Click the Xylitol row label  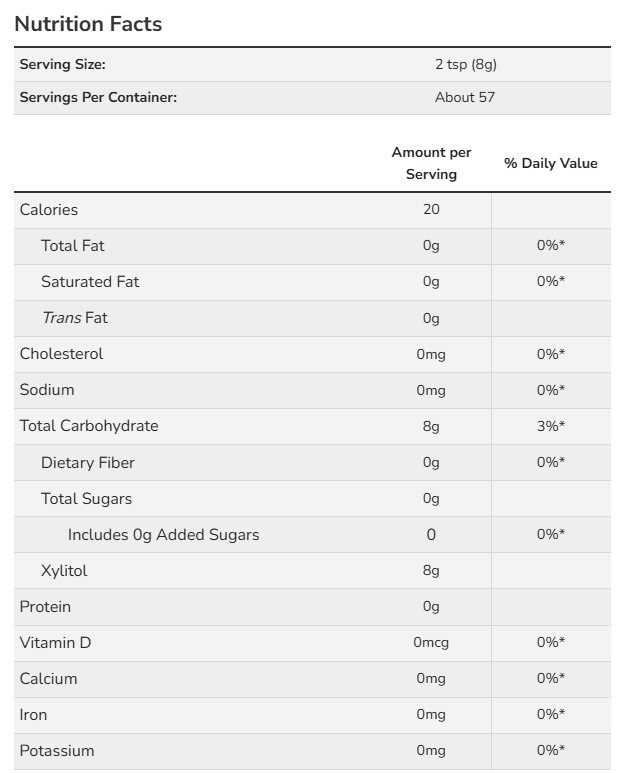tap(64, 571)
